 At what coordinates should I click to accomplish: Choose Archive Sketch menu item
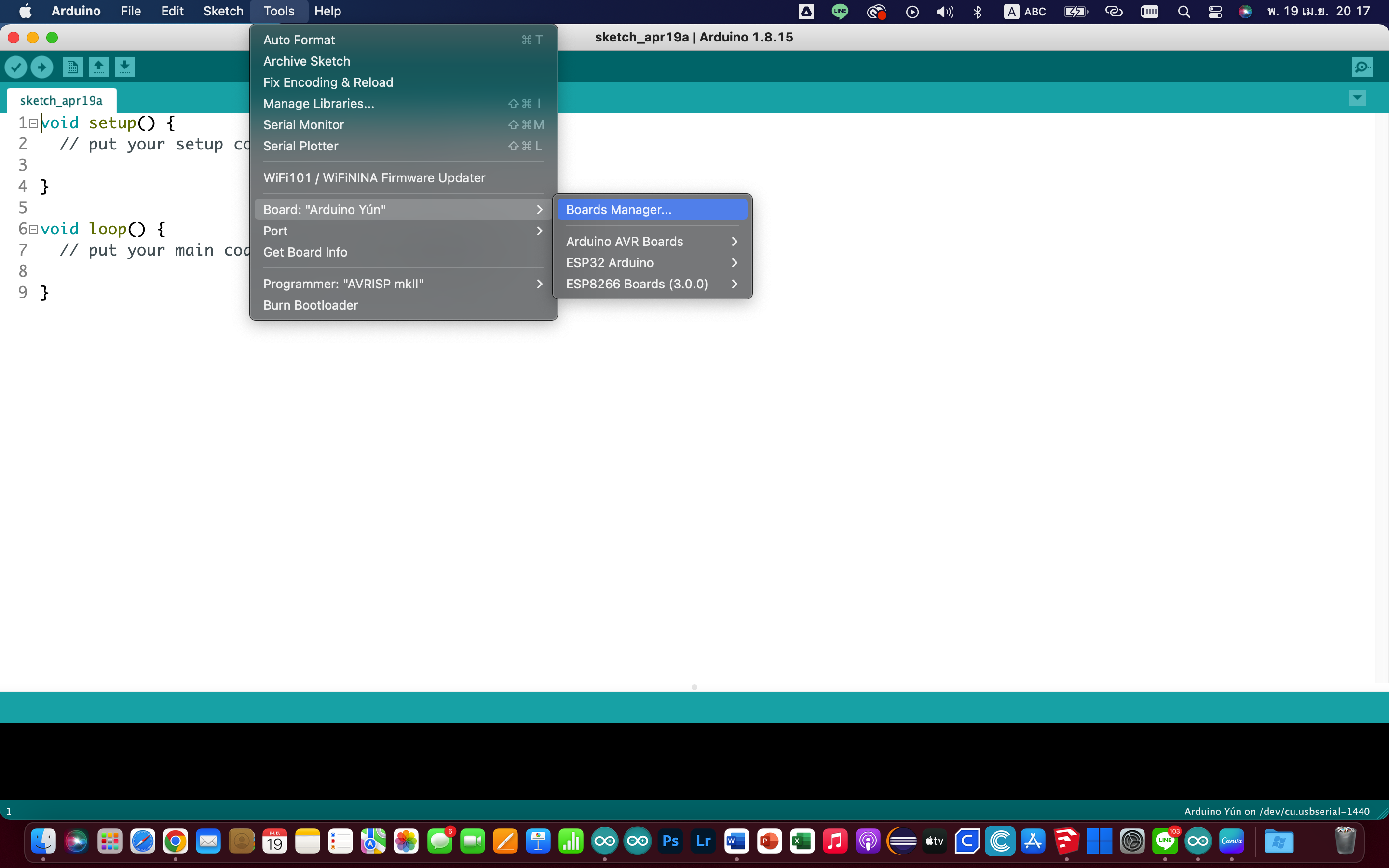click(x=403, y=61)
